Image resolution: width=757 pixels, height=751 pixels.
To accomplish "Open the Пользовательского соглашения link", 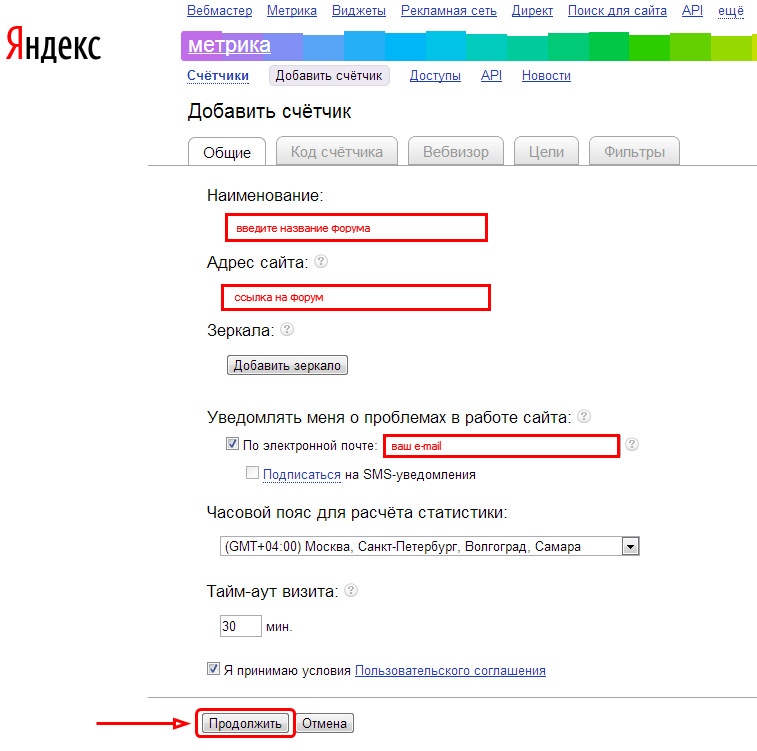I will point(450,670).
